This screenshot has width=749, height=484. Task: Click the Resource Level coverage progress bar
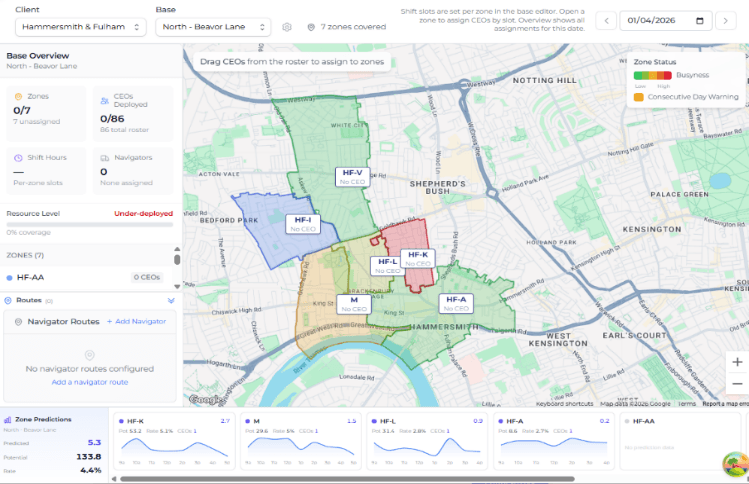pos(90,225)
